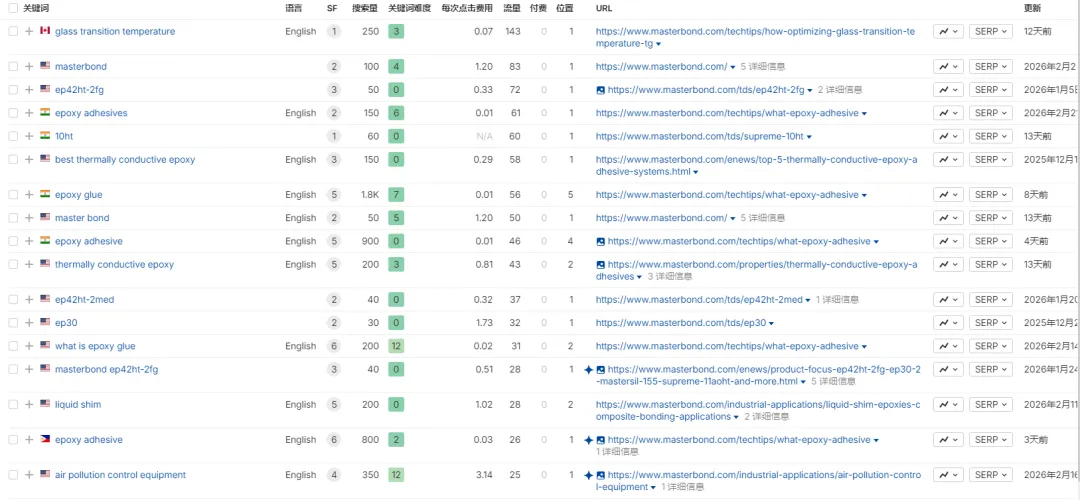The width and height of the screenshot is (1080, 500).
Task: Sort by the 搜索量 column header
Action: pyautogui.click(x=364, y=8)
